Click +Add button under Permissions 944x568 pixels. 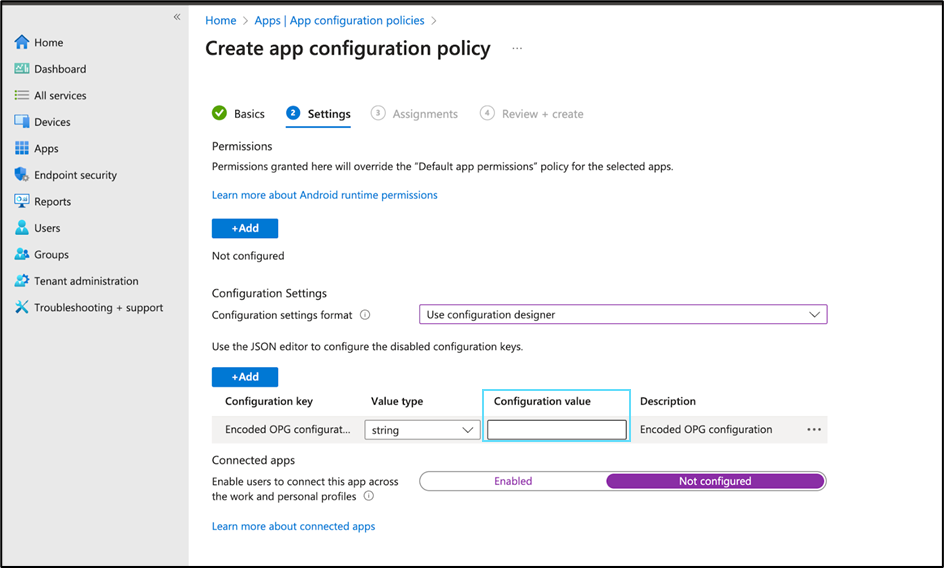(245, 229)
